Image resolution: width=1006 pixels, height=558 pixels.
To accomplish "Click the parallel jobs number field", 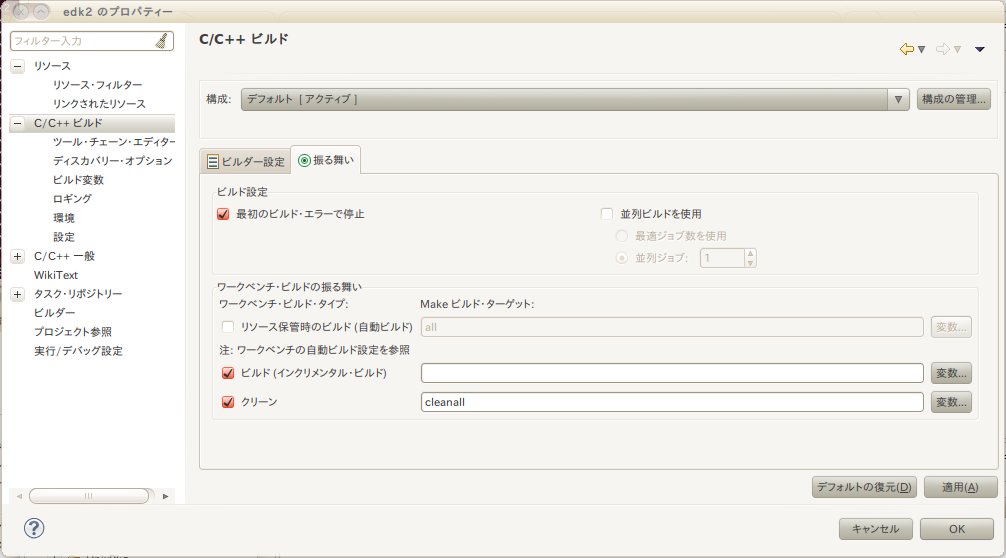I will coord(722,258).
